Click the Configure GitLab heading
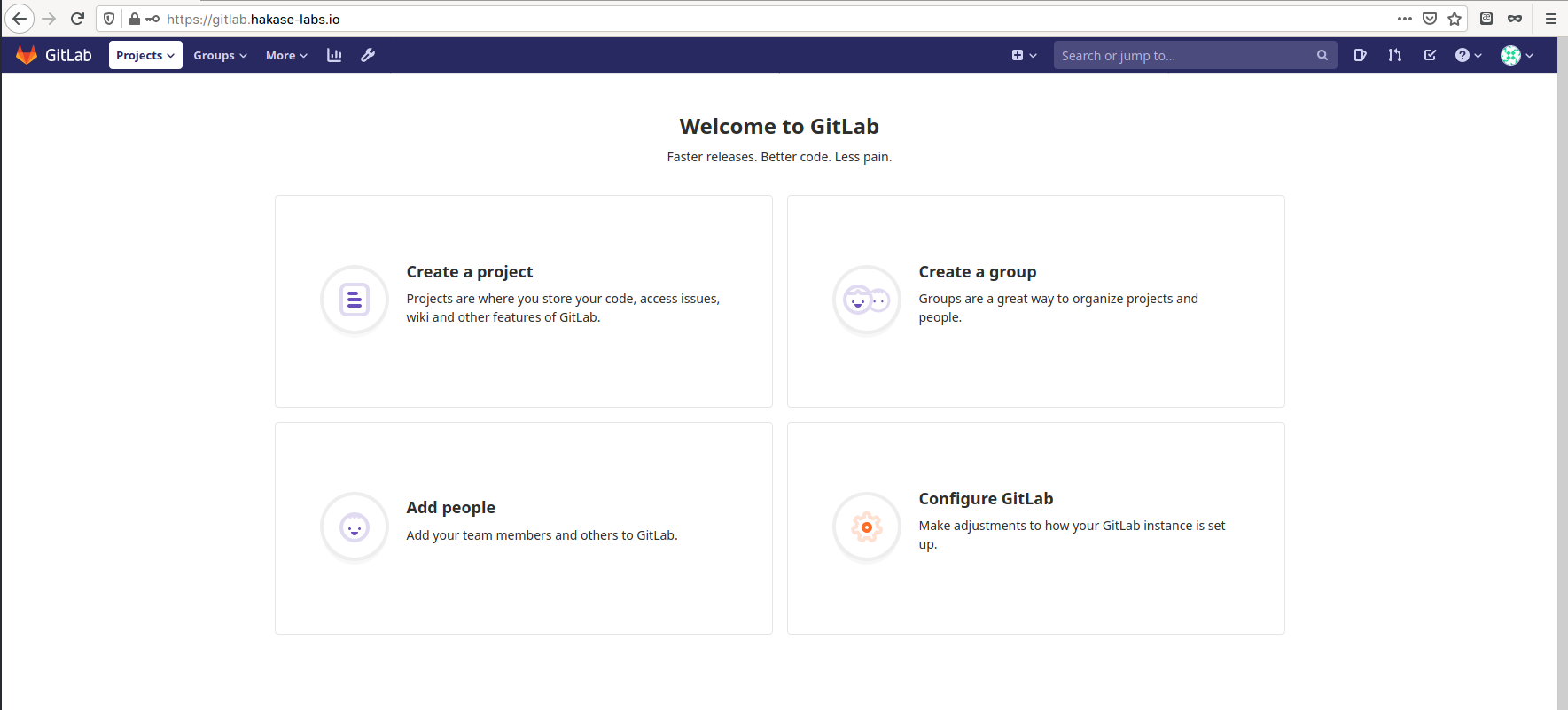 pyautogui.click(x=987, y=499)
